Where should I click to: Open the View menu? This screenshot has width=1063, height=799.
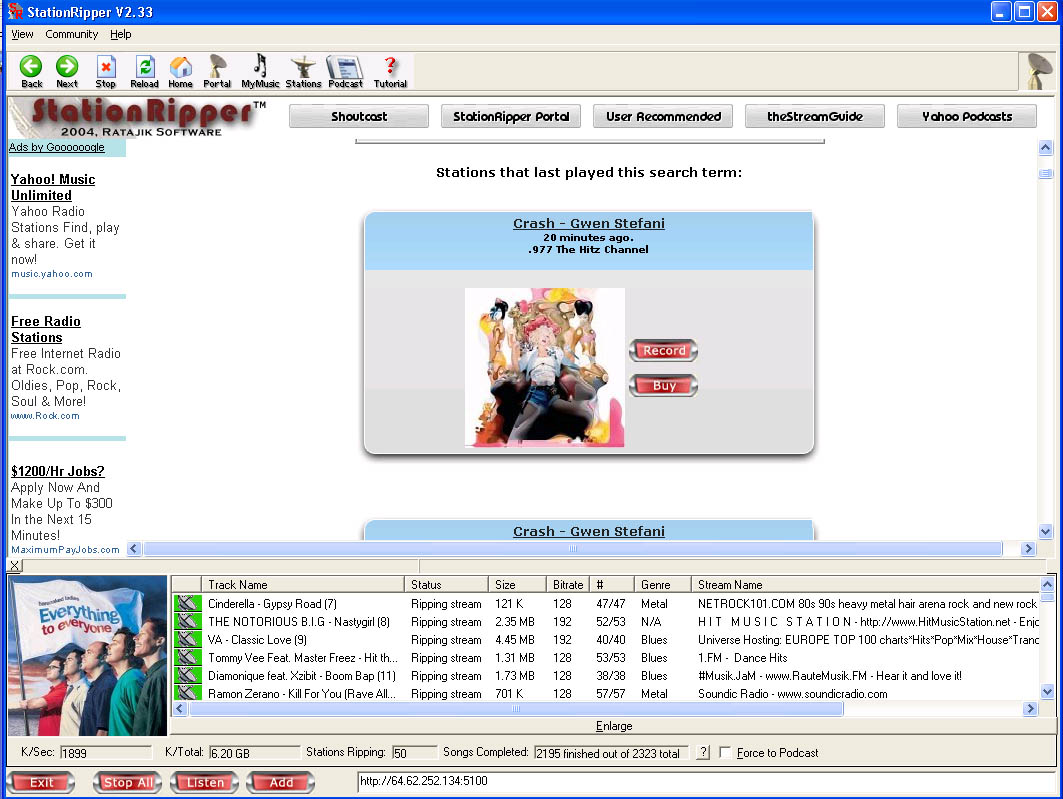click(22, 34)
